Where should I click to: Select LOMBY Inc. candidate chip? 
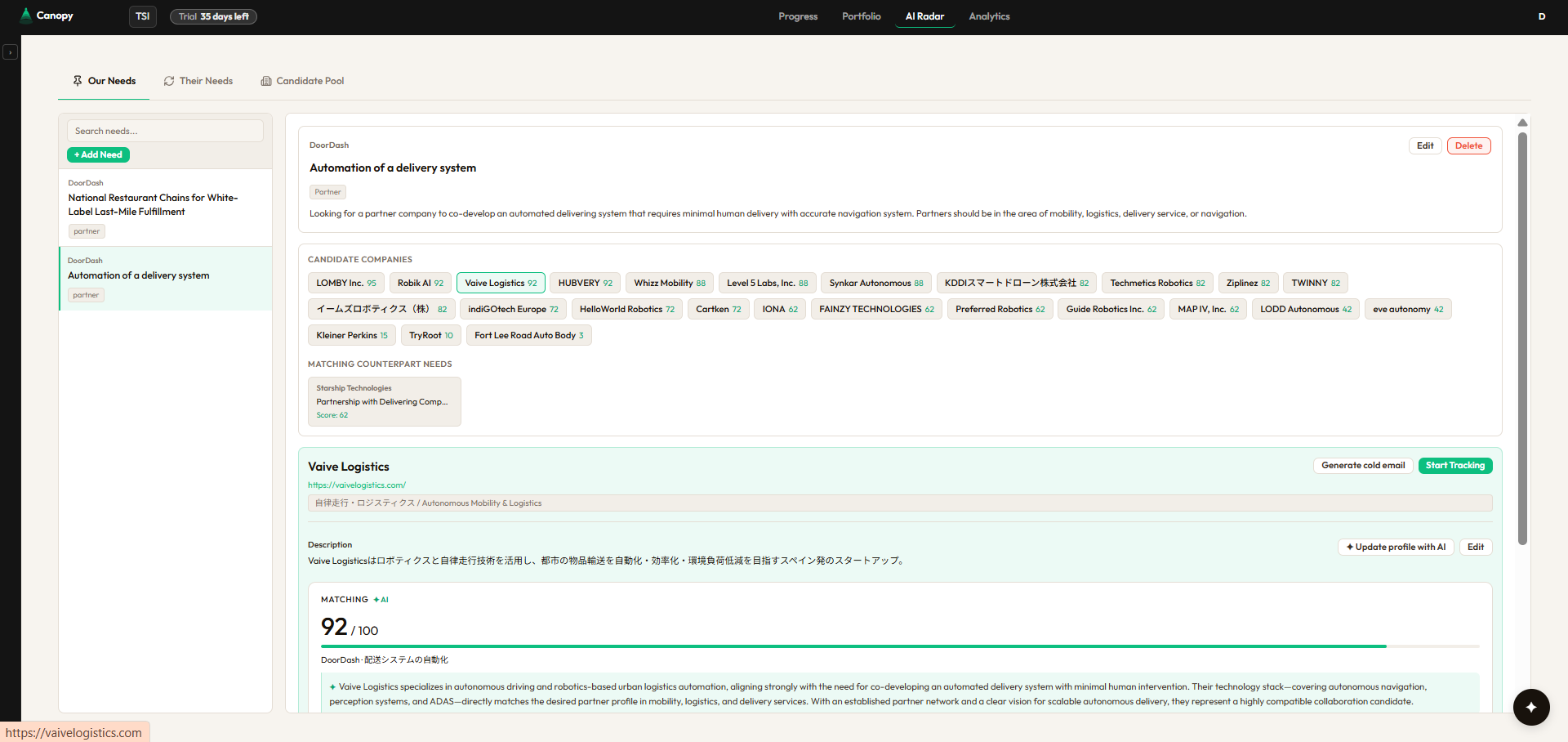pyautogui.click(x=346, y=283)
